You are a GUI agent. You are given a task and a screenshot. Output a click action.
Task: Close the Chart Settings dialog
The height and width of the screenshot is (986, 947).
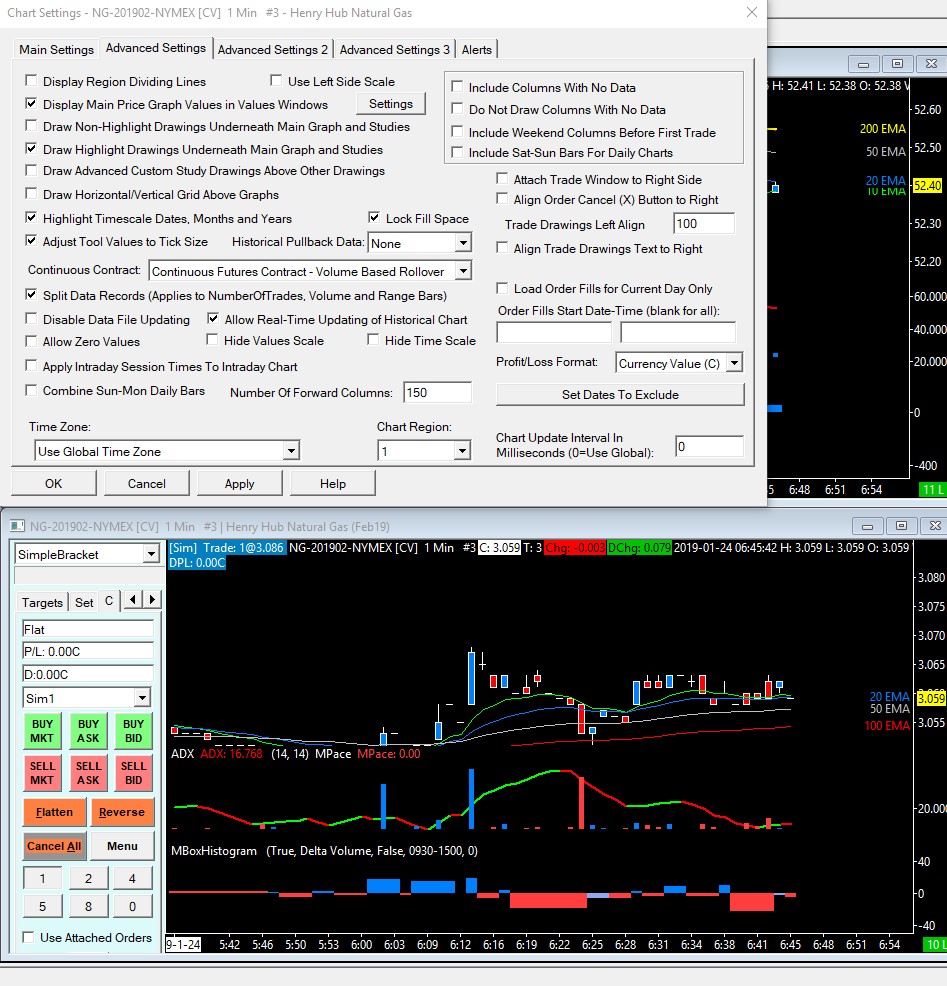click(x=751, y=13)
